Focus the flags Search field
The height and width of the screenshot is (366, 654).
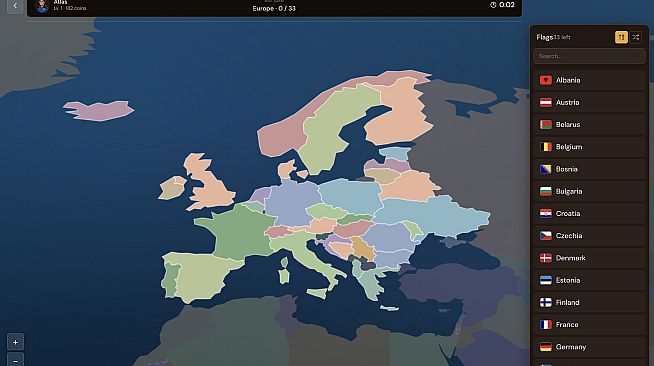coord(589,56)
